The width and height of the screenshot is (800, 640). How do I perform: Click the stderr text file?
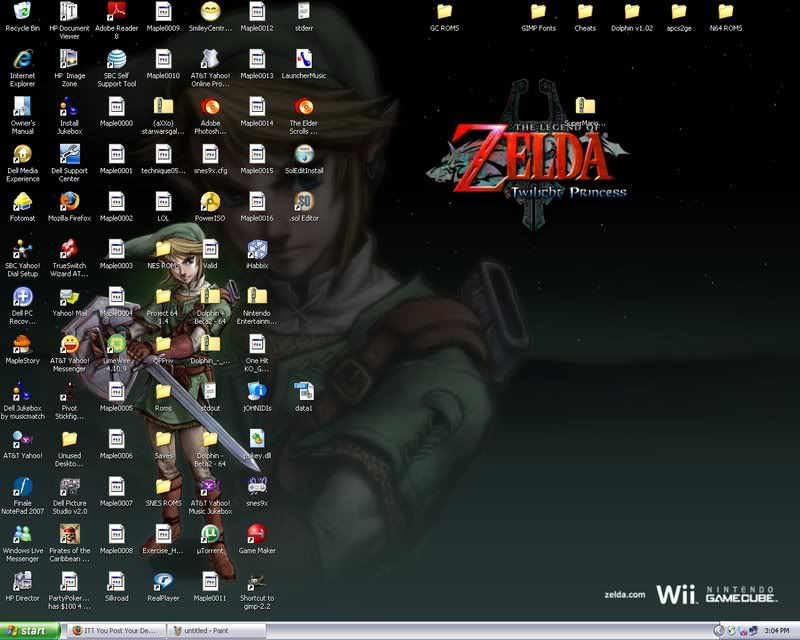coord(304,11)
